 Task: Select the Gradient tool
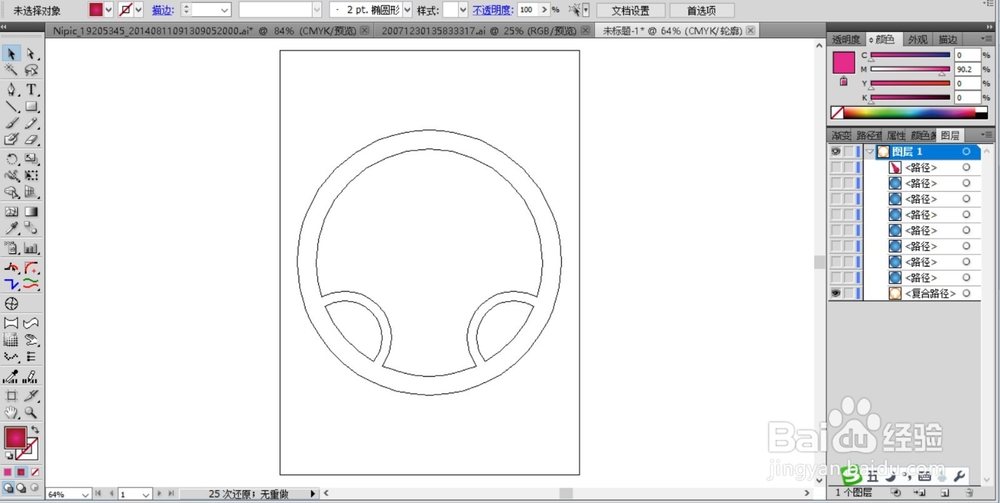pos(31,212)
